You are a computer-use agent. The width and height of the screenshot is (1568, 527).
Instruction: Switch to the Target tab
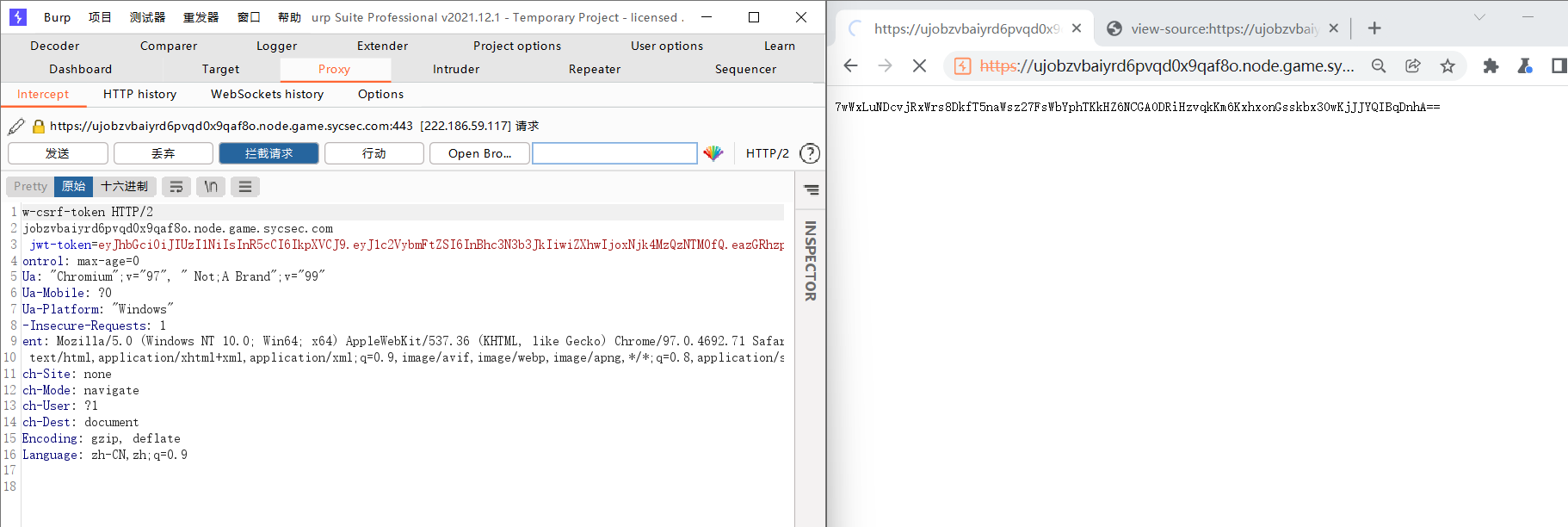(x=221, y=69)
